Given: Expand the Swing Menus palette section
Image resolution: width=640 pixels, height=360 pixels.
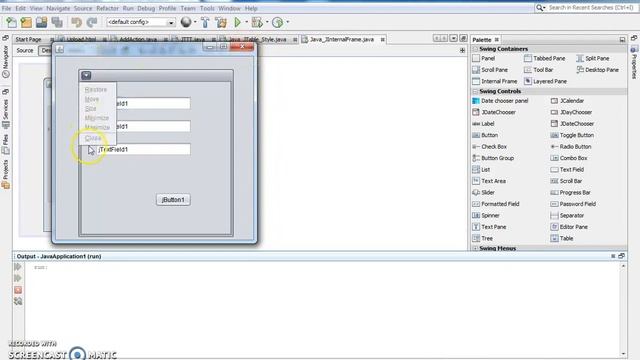Looking at the screenshot, I should pyautogui.click(x=476, y=248).
